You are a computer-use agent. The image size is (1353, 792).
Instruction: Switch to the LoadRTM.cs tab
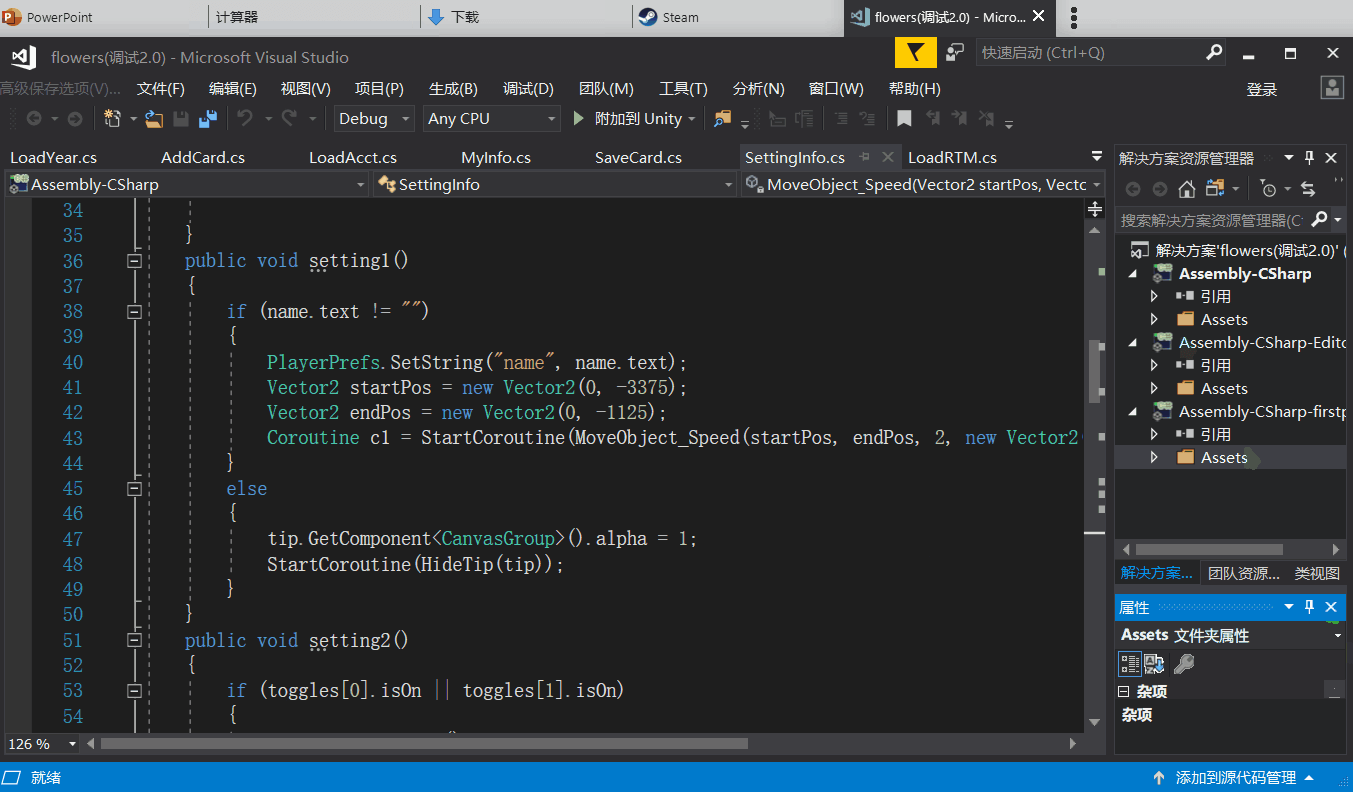(952, 158)
